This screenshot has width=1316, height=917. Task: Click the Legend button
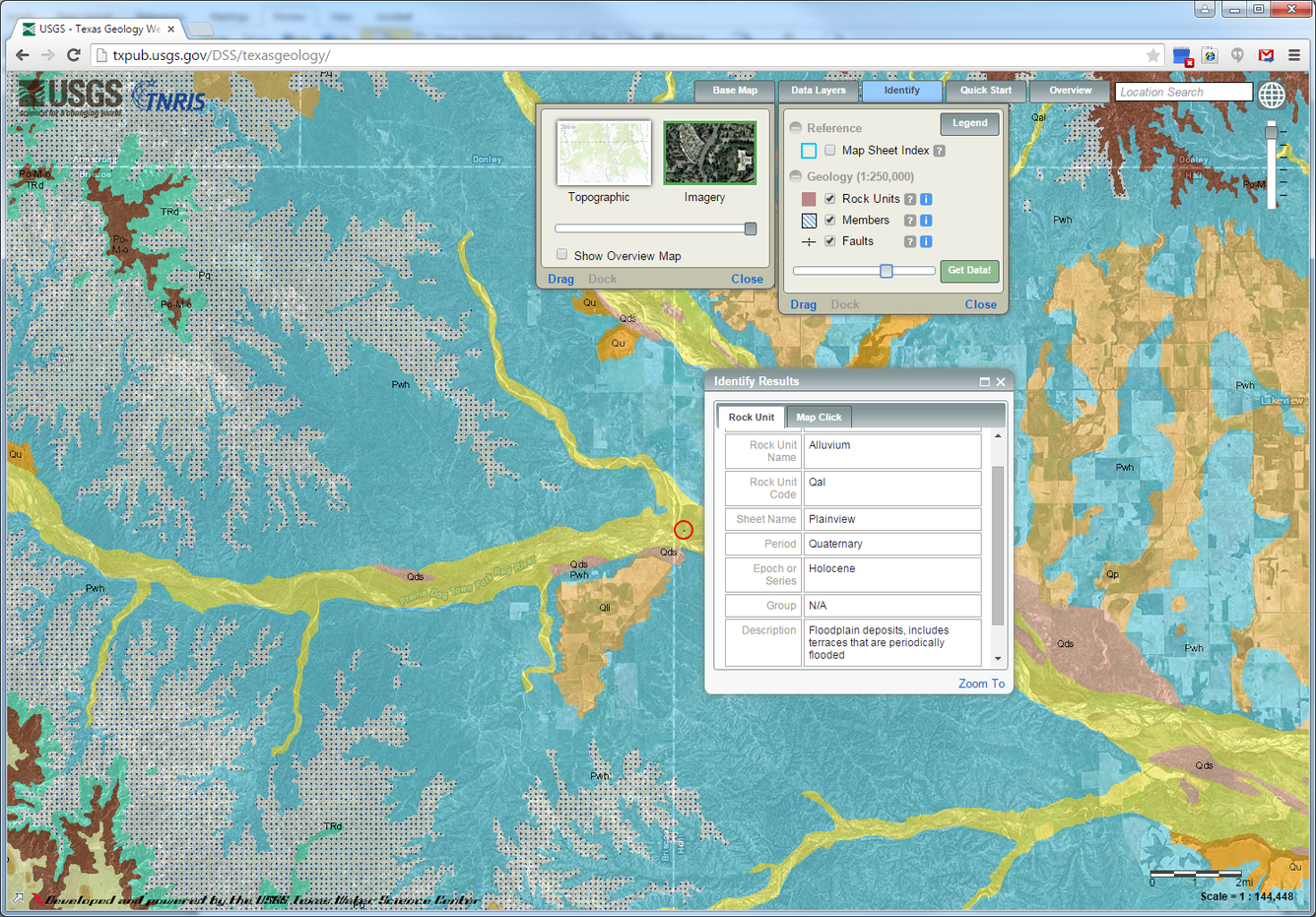(969, 124)
